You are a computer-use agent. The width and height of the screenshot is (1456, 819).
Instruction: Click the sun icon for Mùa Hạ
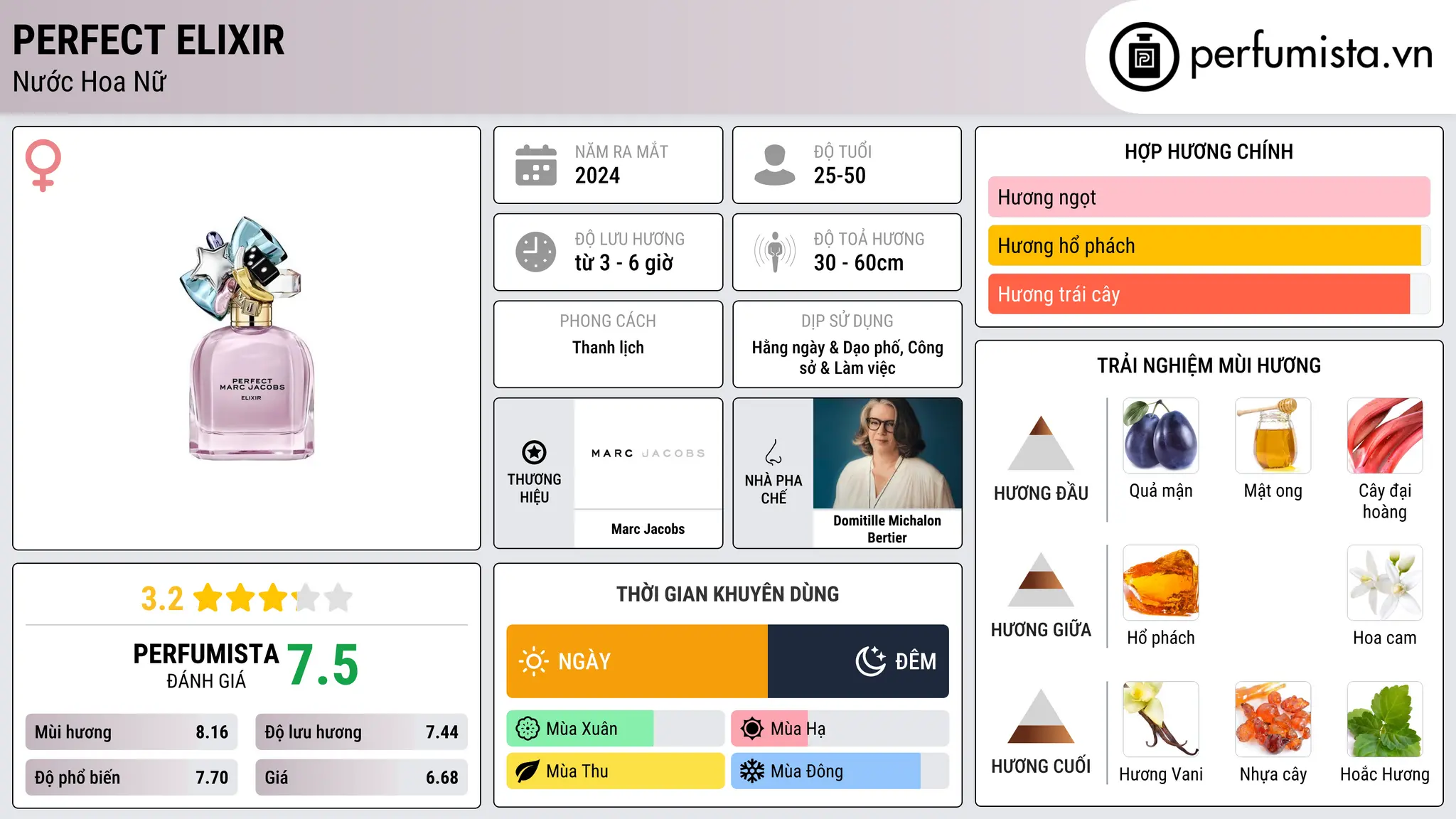click(x=752, y=729)
